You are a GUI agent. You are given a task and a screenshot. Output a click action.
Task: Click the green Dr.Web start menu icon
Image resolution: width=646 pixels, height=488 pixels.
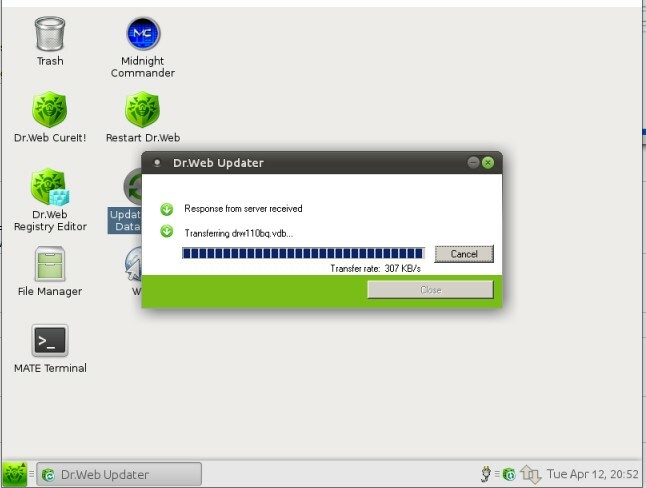pos(14,473)
